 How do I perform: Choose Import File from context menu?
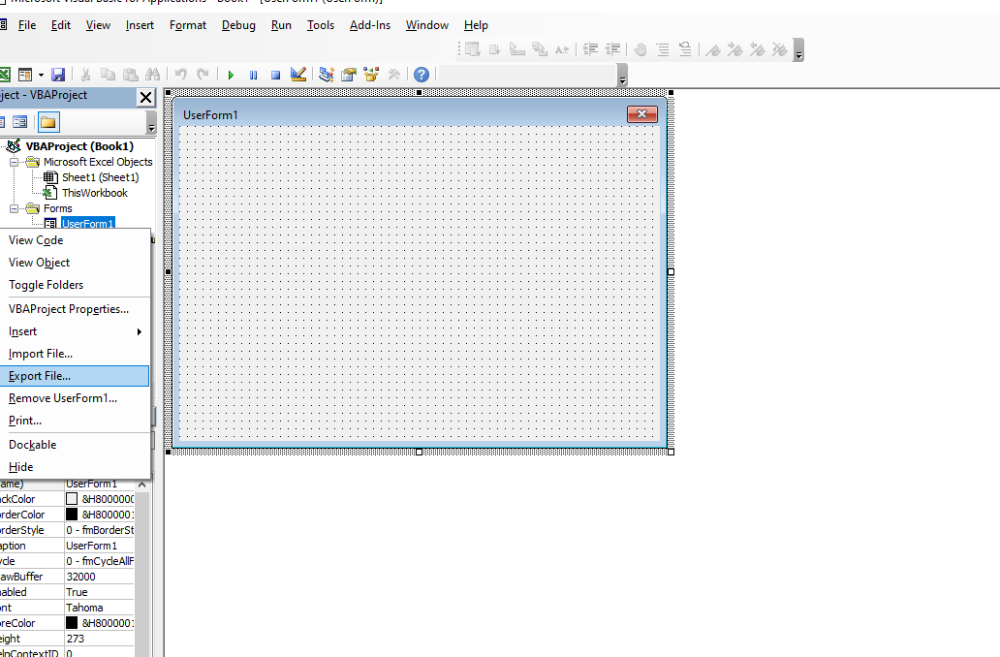tap(75, 354)
